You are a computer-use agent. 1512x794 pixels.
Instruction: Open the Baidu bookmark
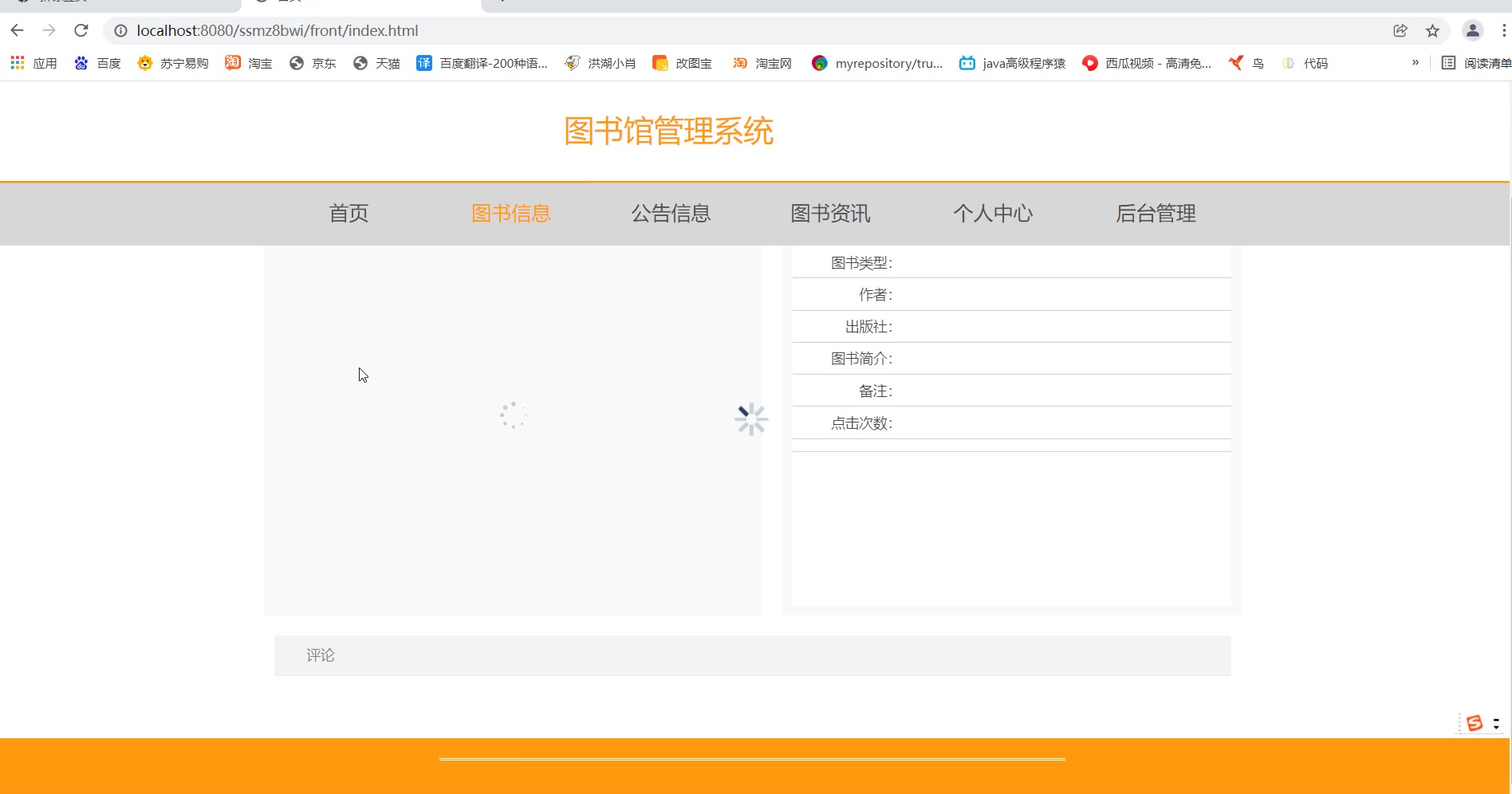coord(97,63)
